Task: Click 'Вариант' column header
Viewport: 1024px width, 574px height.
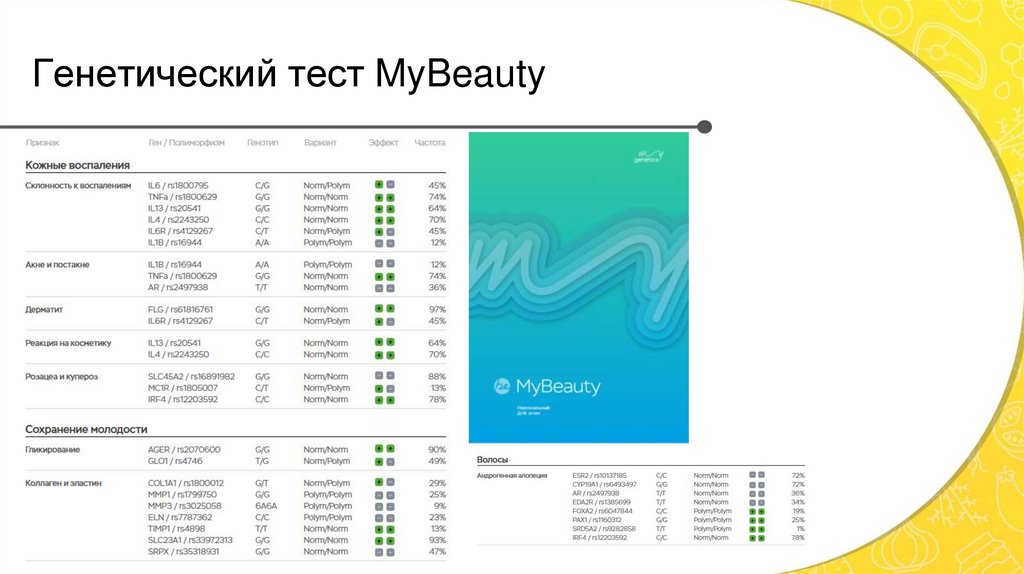Action: coord(320,142)
